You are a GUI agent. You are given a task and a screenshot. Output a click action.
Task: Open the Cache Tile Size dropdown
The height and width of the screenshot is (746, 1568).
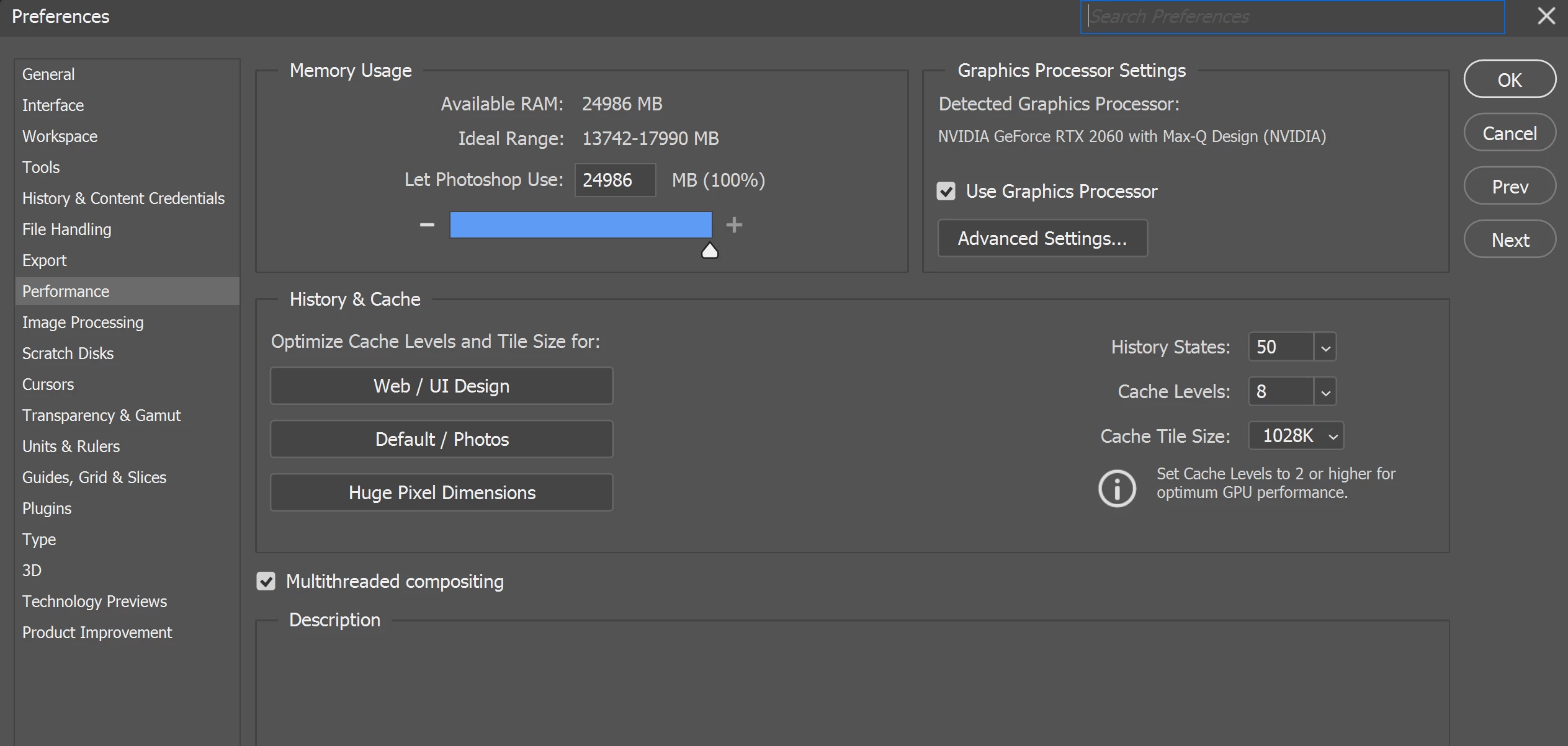pyautogui.click(x=1296, y=437)
